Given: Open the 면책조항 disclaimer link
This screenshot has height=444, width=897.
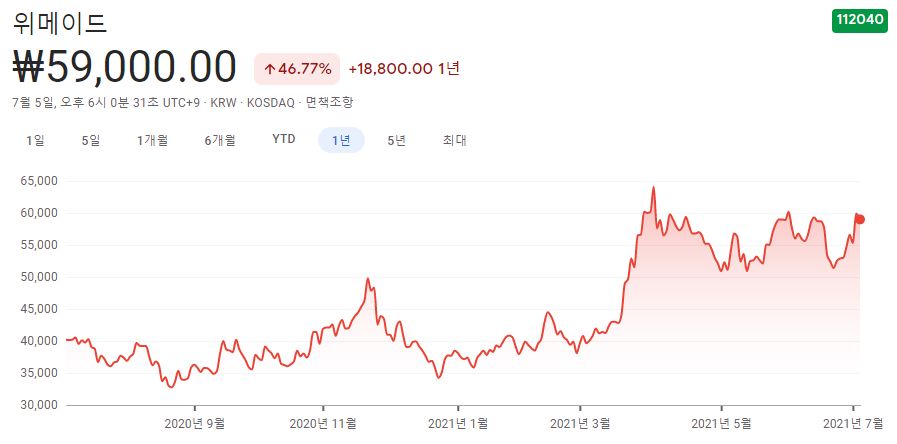Looking at the screenshot, I should (x=330, y=103).
